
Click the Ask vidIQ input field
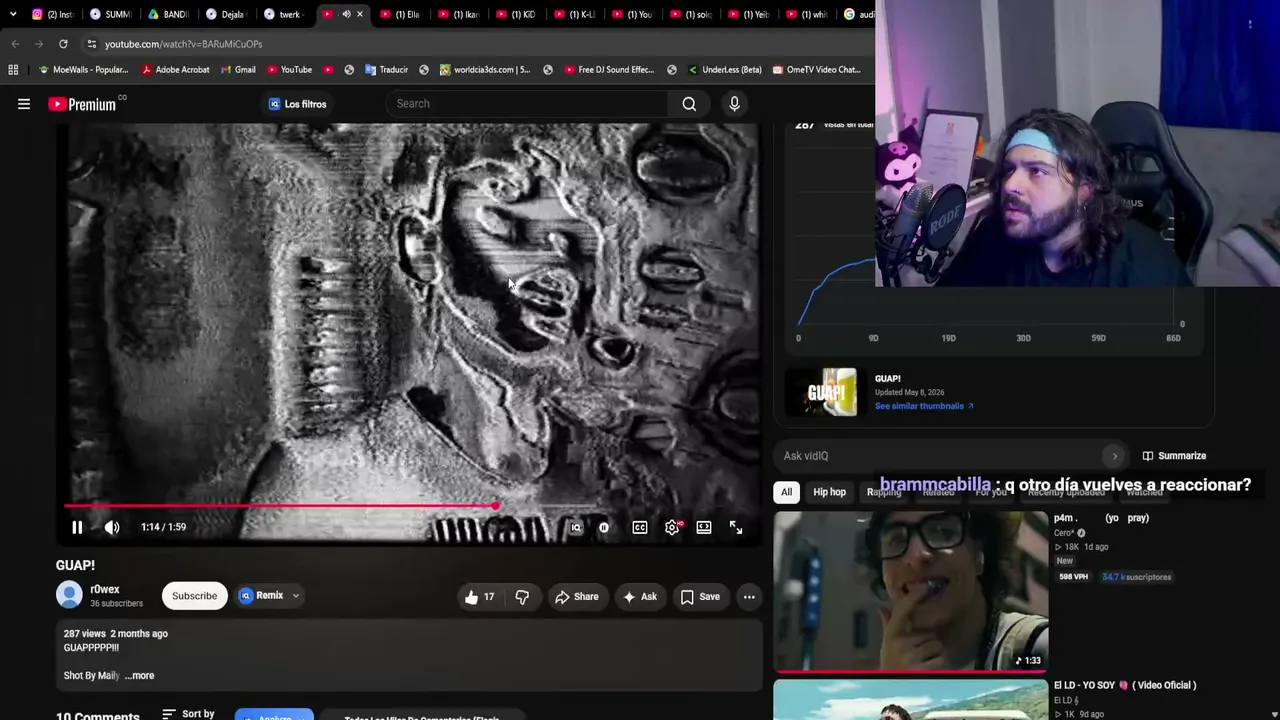940,456
